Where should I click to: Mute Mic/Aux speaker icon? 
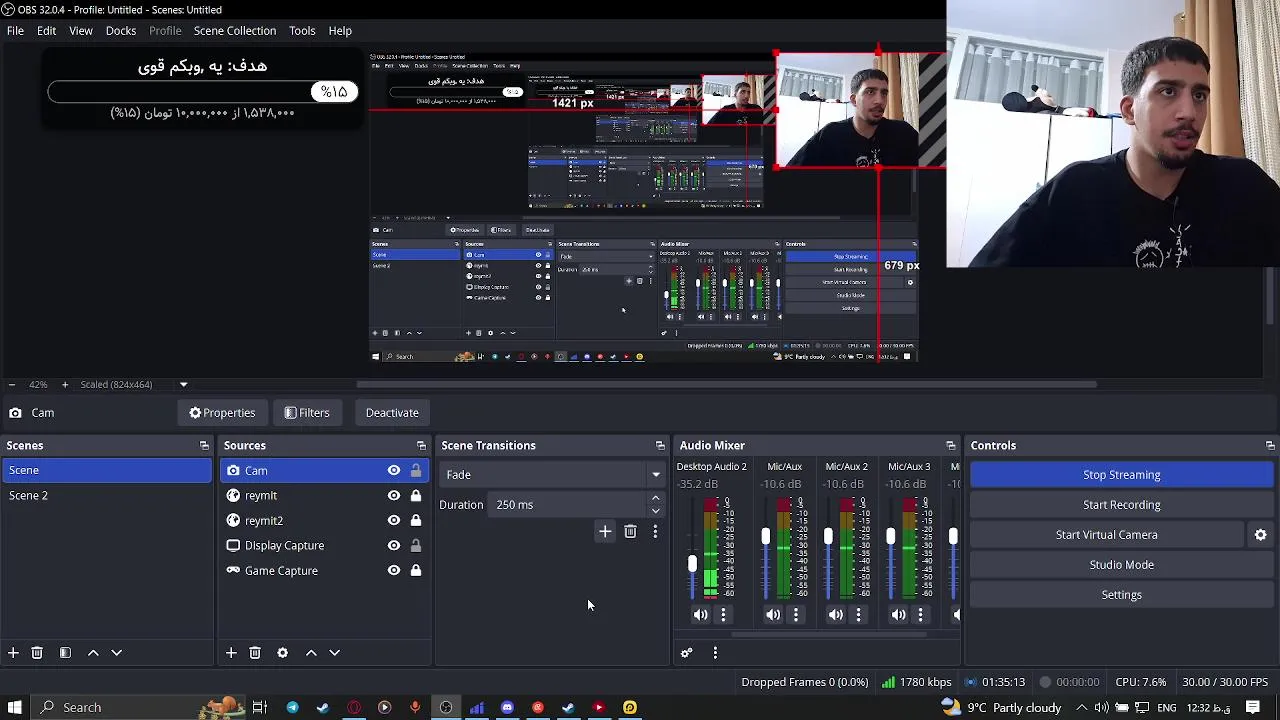pyautogui.click(x=773, y=615)
